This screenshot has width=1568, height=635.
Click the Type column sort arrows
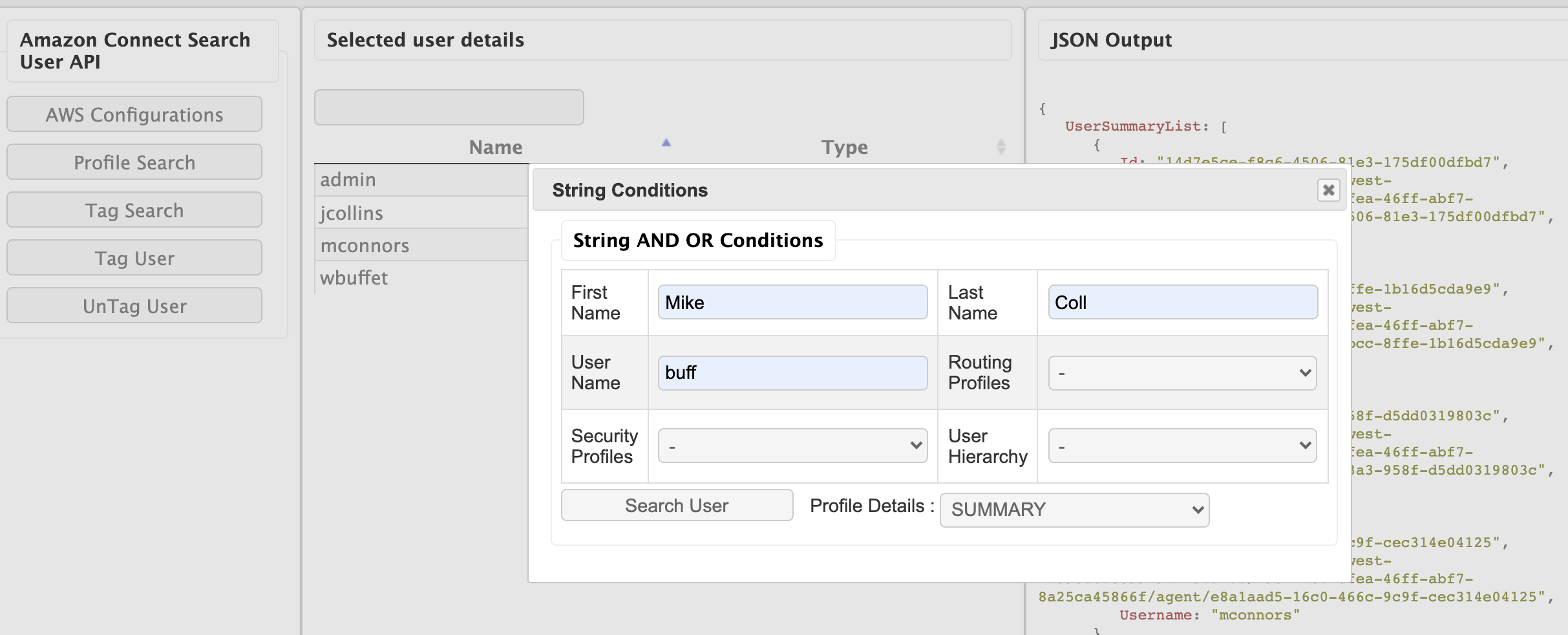[x=1001, y=147]
